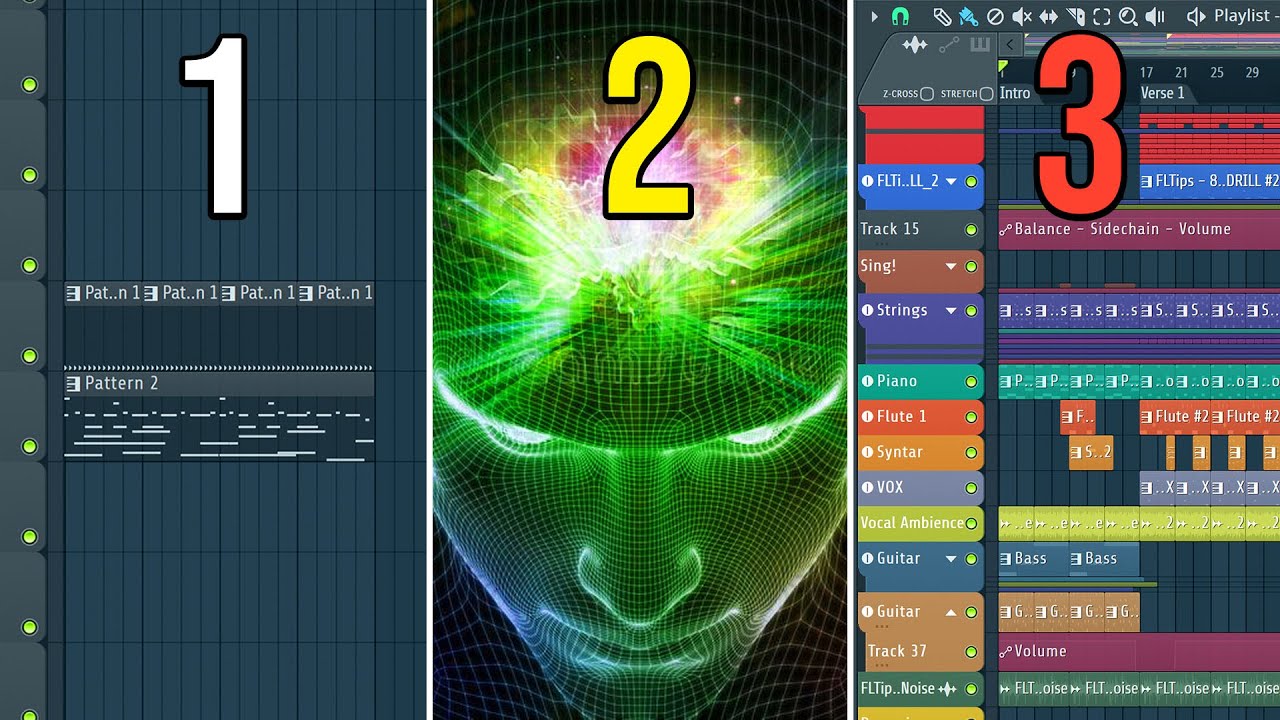
Task: Click bar 21 on the timeline ruler
Action: (1181, 72)
